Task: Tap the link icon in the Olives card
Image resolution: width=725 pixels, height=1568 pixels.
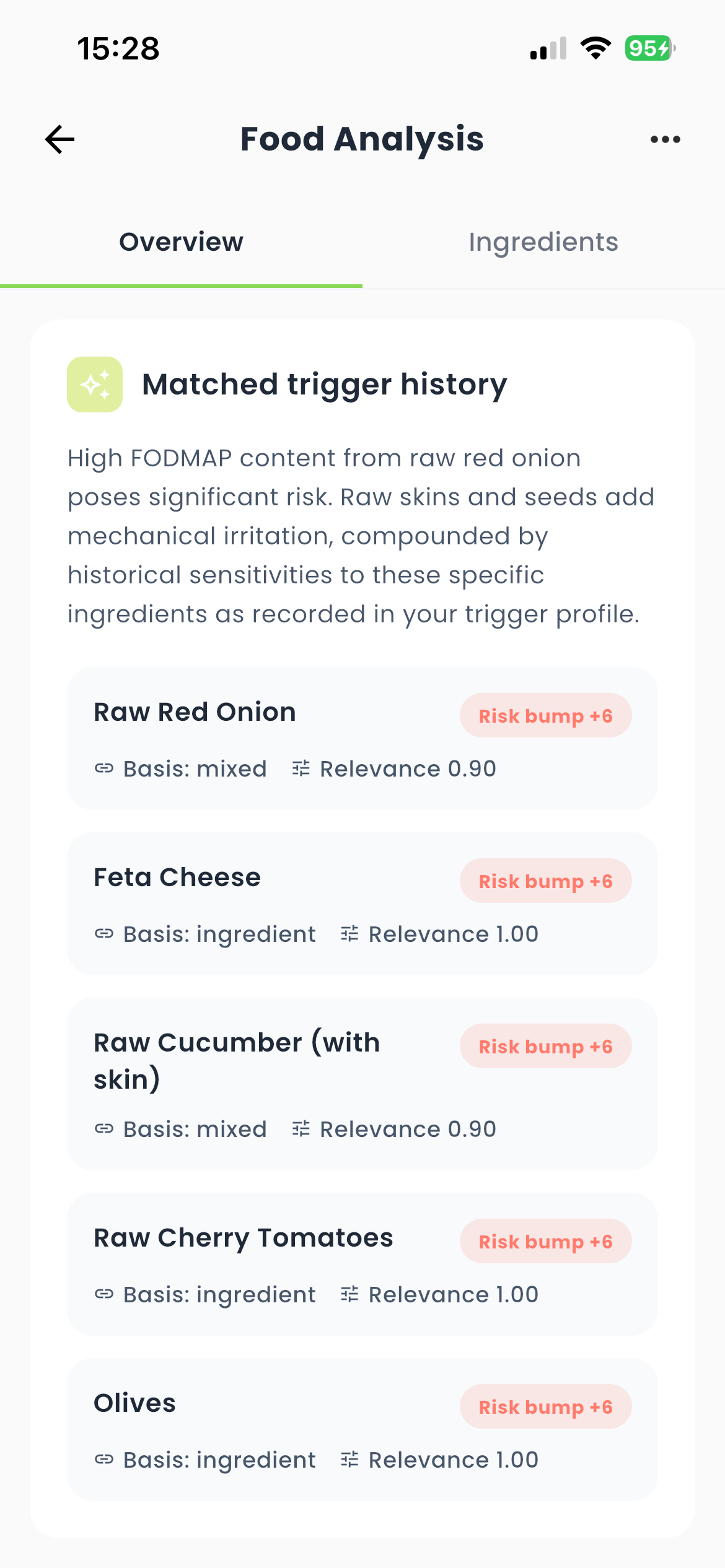Action: [104, 1460]
